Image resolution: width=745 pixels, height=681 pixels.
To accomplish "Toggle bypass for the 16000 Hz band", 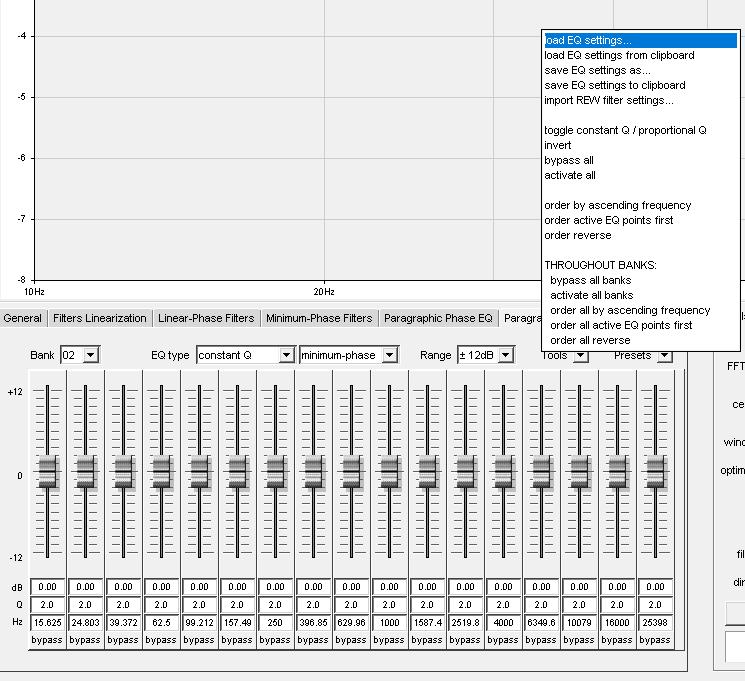I will tap(617, 640).
